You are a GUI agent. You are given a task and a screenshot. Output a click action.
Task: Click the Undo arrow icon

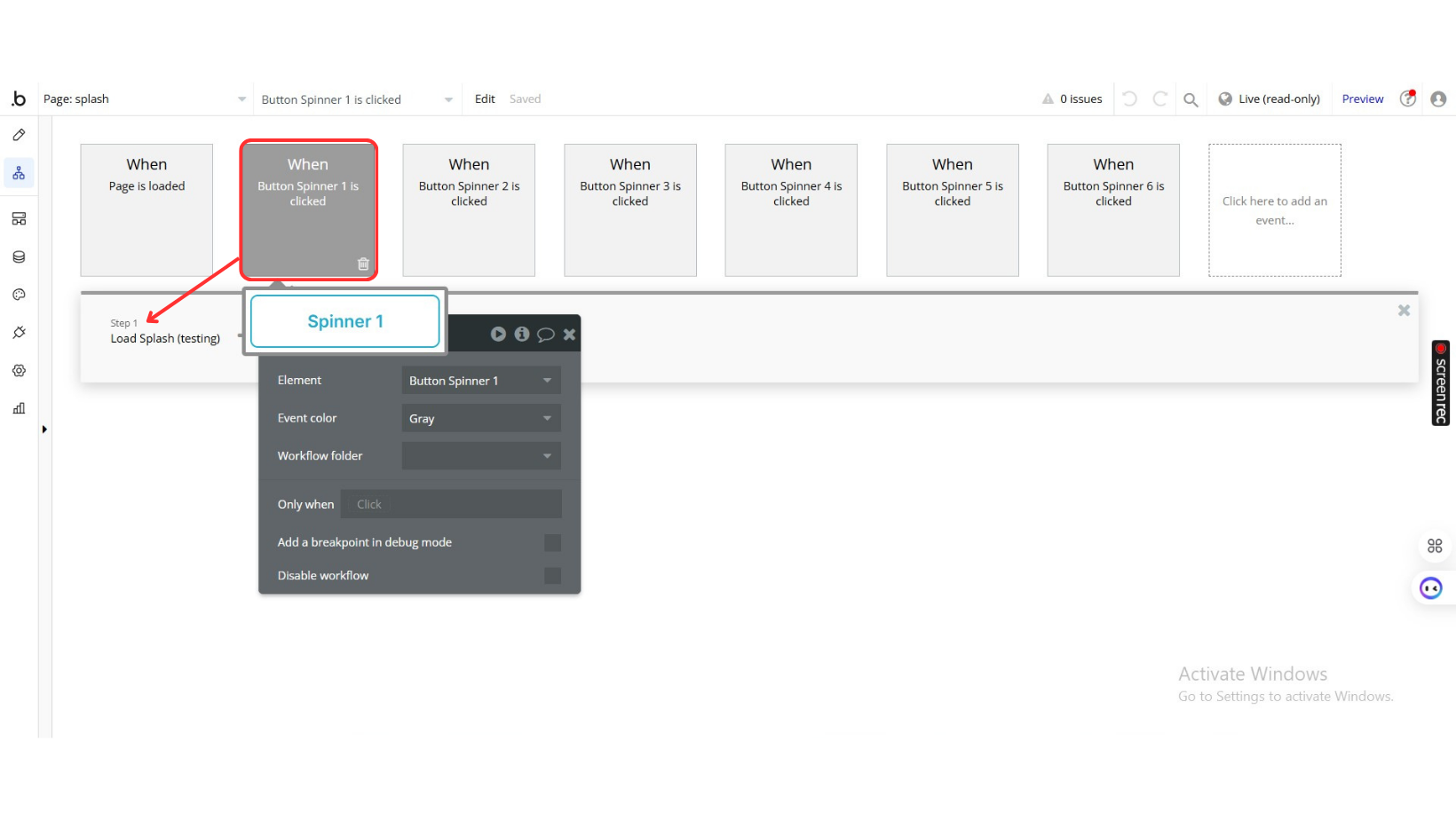1129,99
